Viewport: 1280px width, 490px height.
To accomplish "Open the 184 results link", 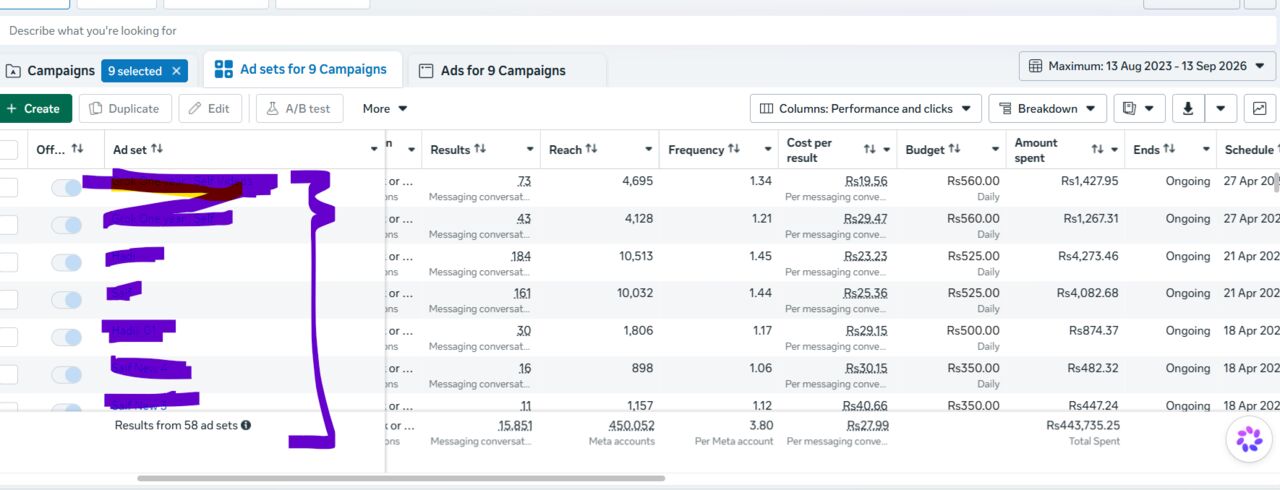I will tap(521, 256).
